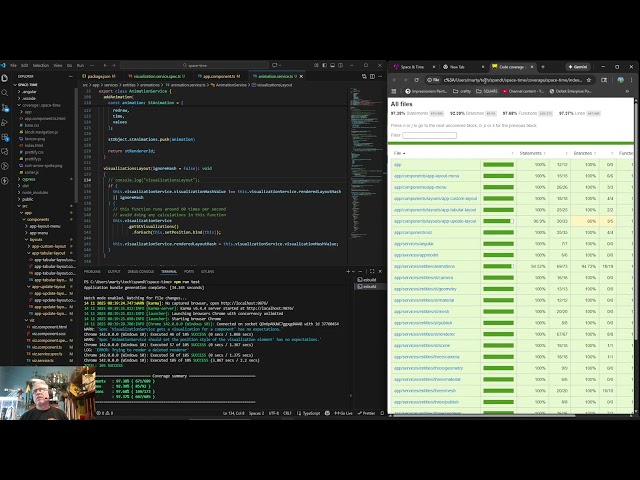Click the notifications bell in status bar
The height and width of the screenshot is (480, 640).
tap(382, 413)
